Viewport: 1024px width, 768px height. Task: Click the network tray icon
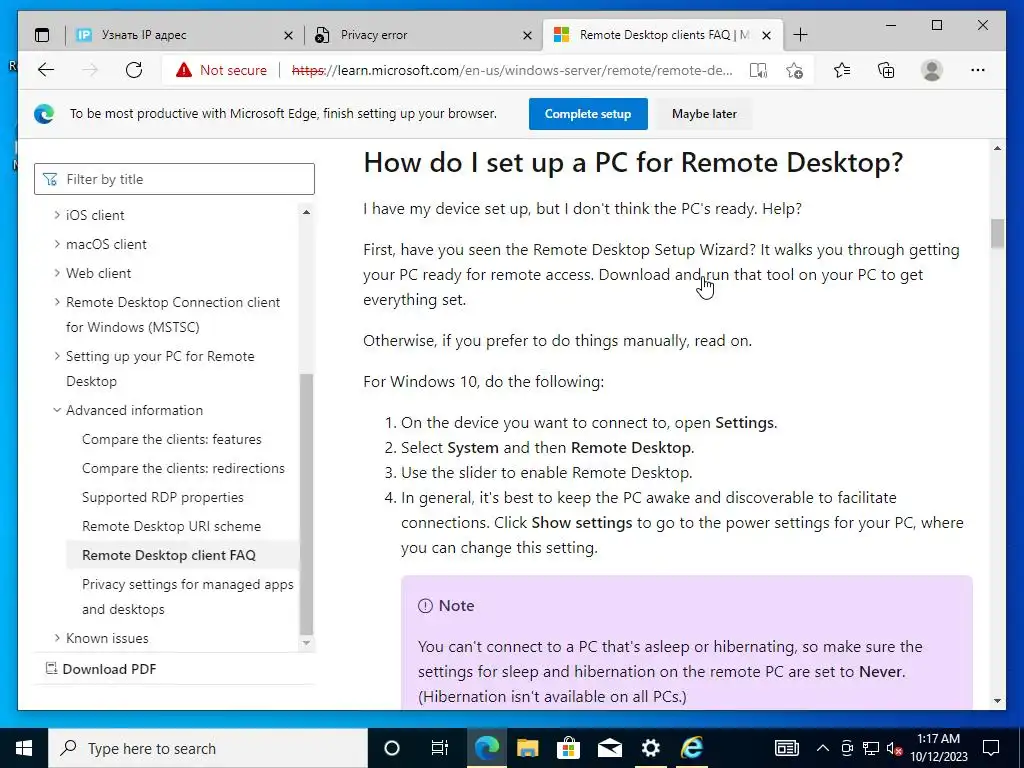[871, 748]
